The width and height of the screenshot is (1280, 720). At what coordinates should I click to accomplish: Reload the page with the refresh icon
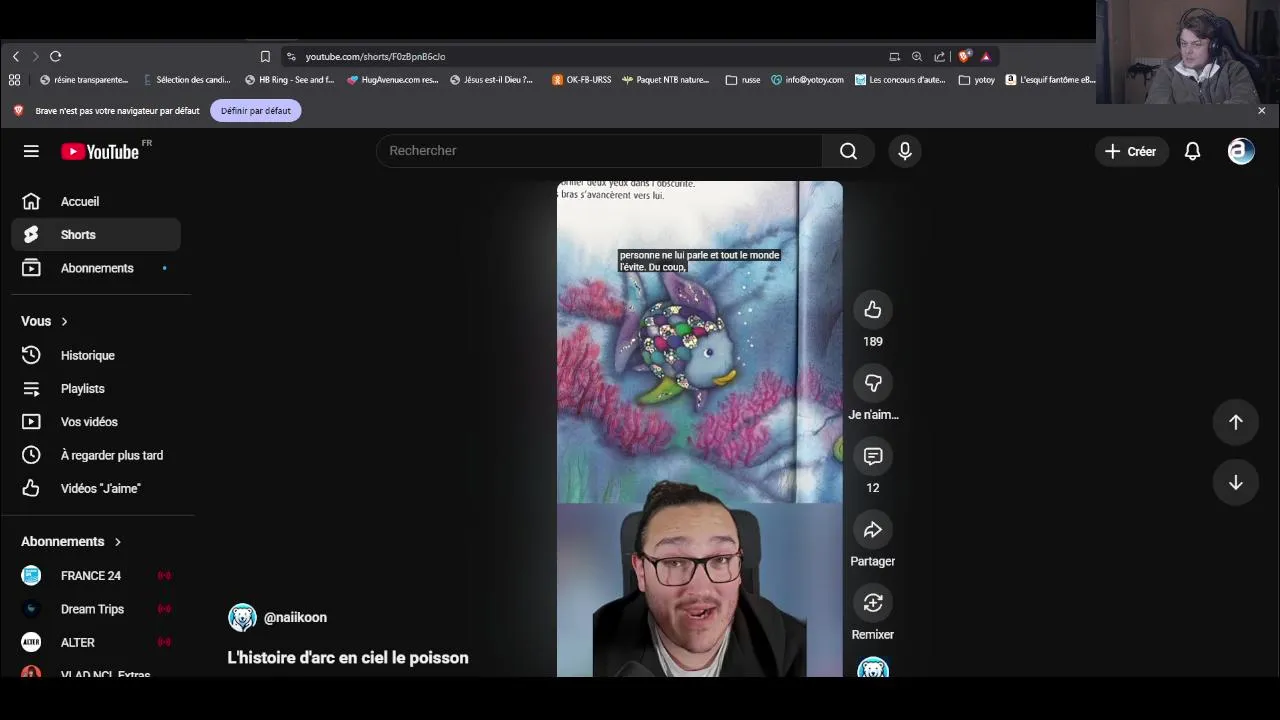click(x=56, y=57)
